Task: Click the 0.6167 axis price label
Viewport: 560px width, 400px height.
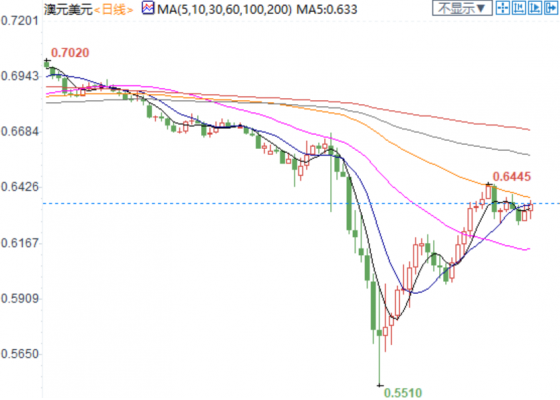Action: (x=20, y=243)
